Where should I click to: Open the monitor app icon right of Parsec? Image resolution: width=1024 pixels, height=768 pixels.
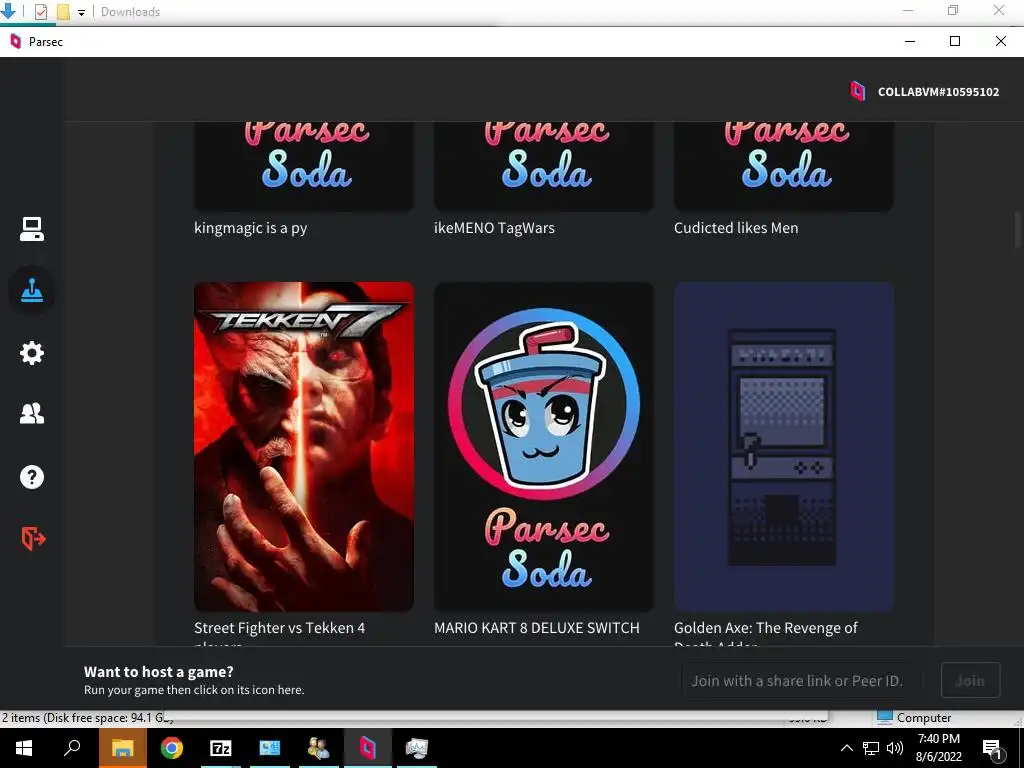click(x=417, y=748)
